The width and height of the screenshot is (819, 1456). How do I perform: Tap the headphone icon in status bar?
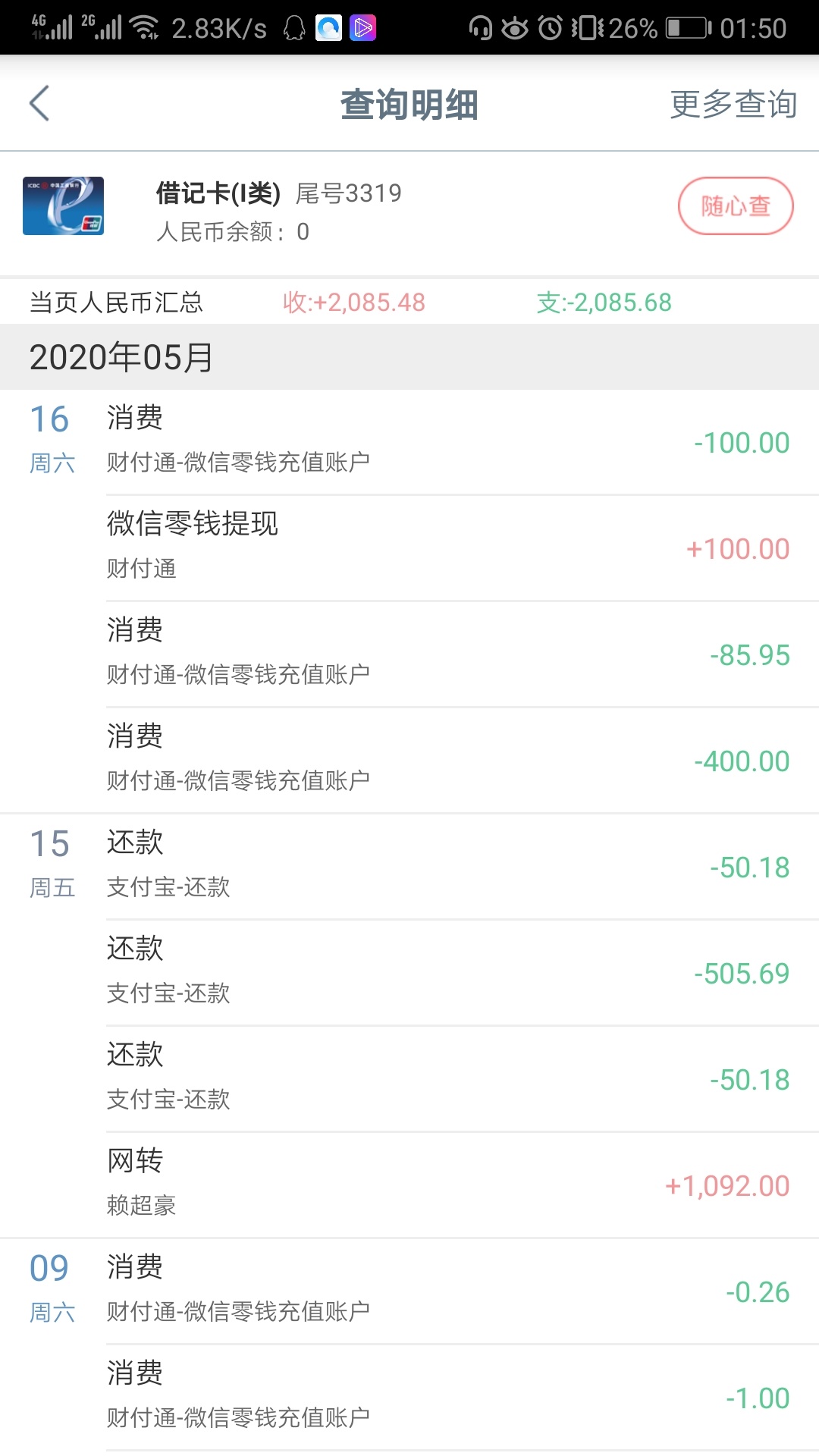point(481,28)
